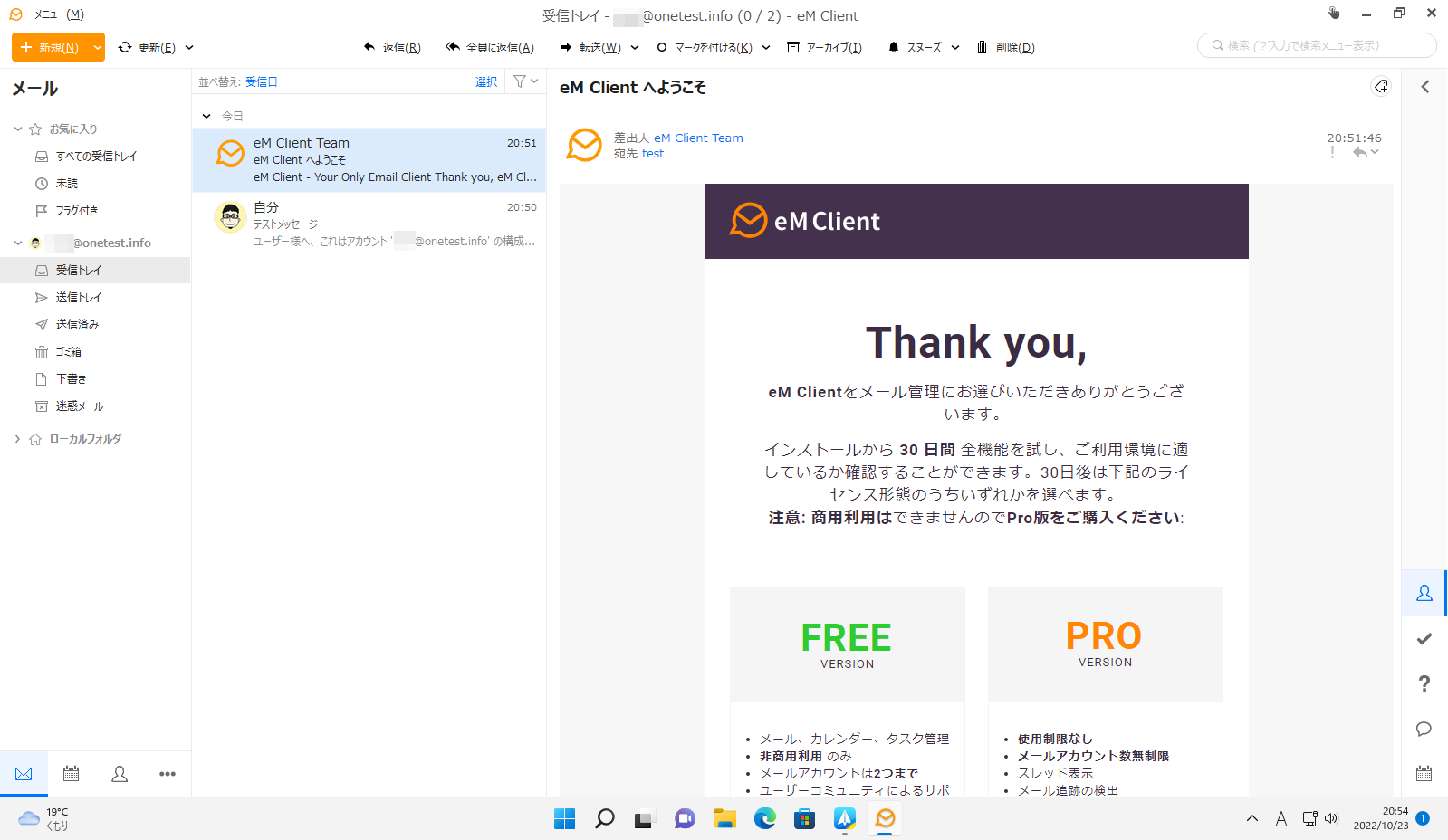Click the 新規 new message button
This screenshot has width=1448, height=840.
pos(51,47)
